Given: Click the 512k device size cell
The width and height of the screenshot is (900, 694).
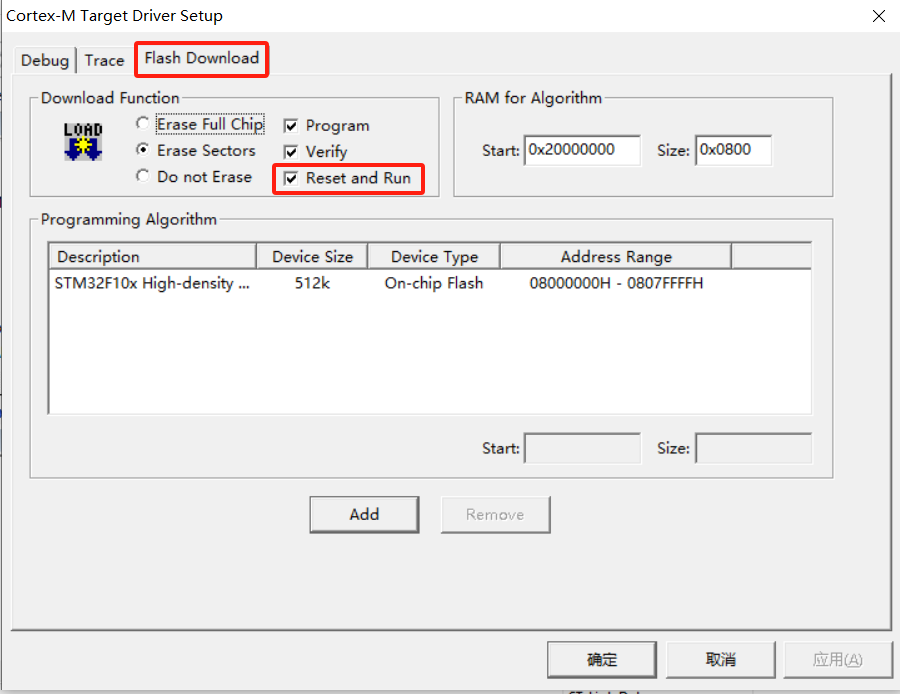Looking at the screenshot, I should tap(312, 283).
